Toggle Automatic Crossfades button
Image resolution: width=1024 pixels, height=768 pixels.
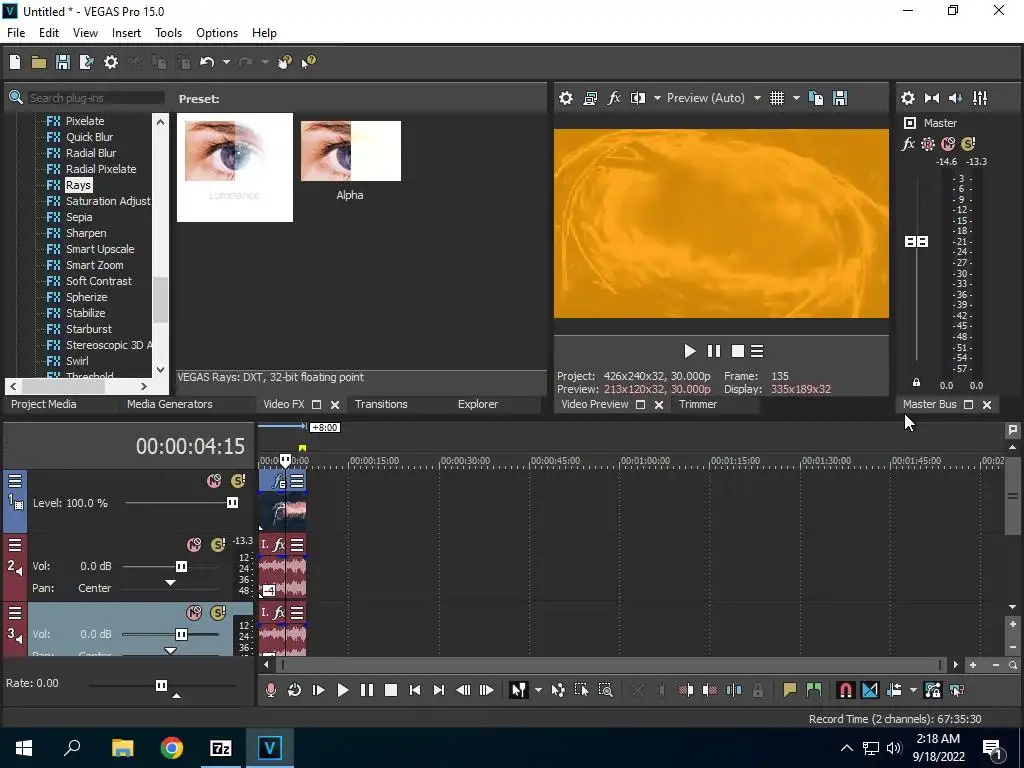pos(870,690)
